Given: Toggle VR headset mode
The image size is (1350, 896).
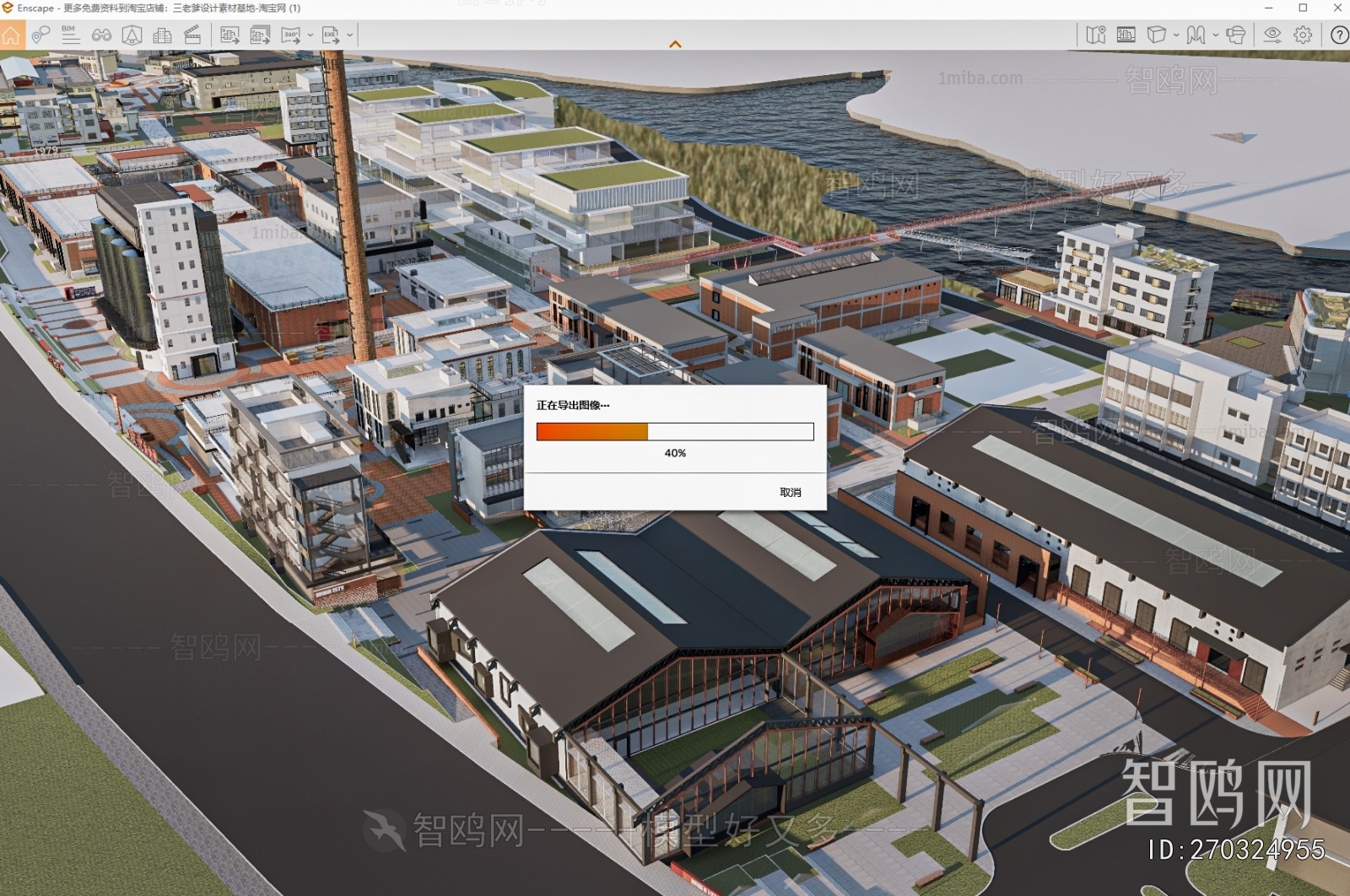Looking at the screenshot, I should pos(1235,35).
